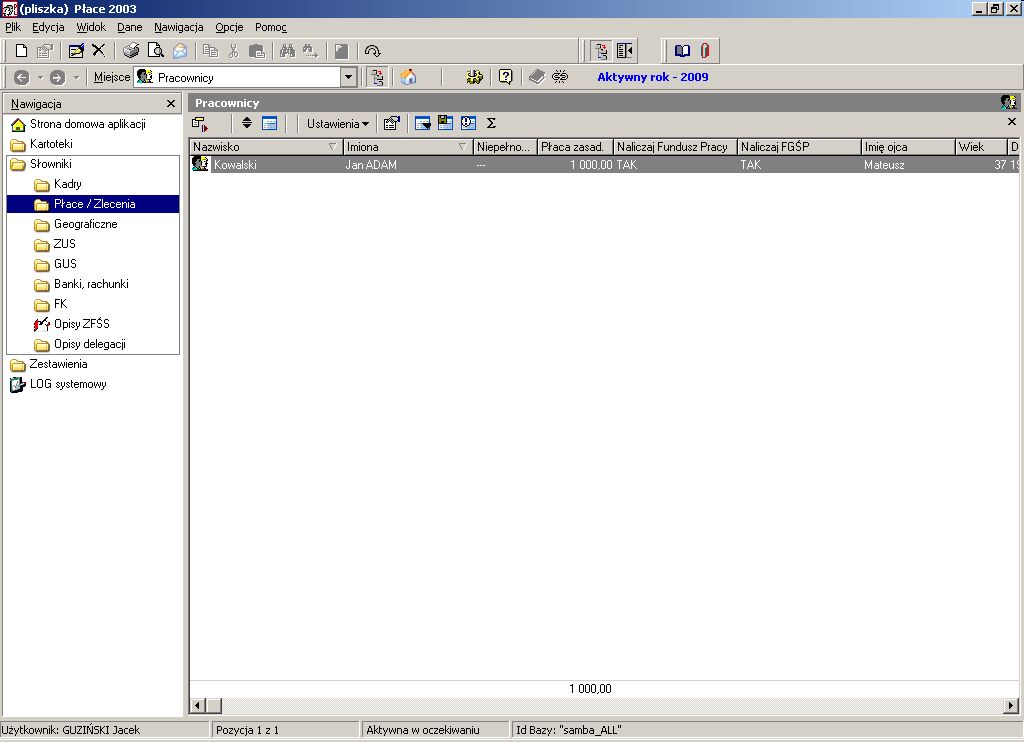This screenshot has height=742, width=1024.
Task: Open the back history dropdown arrow
Action: pos(40,77)
